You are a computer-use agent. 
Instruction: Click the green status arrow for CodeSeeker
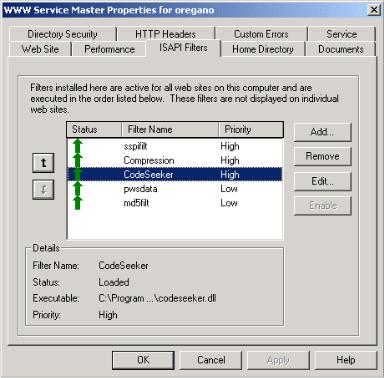[77, 174]
